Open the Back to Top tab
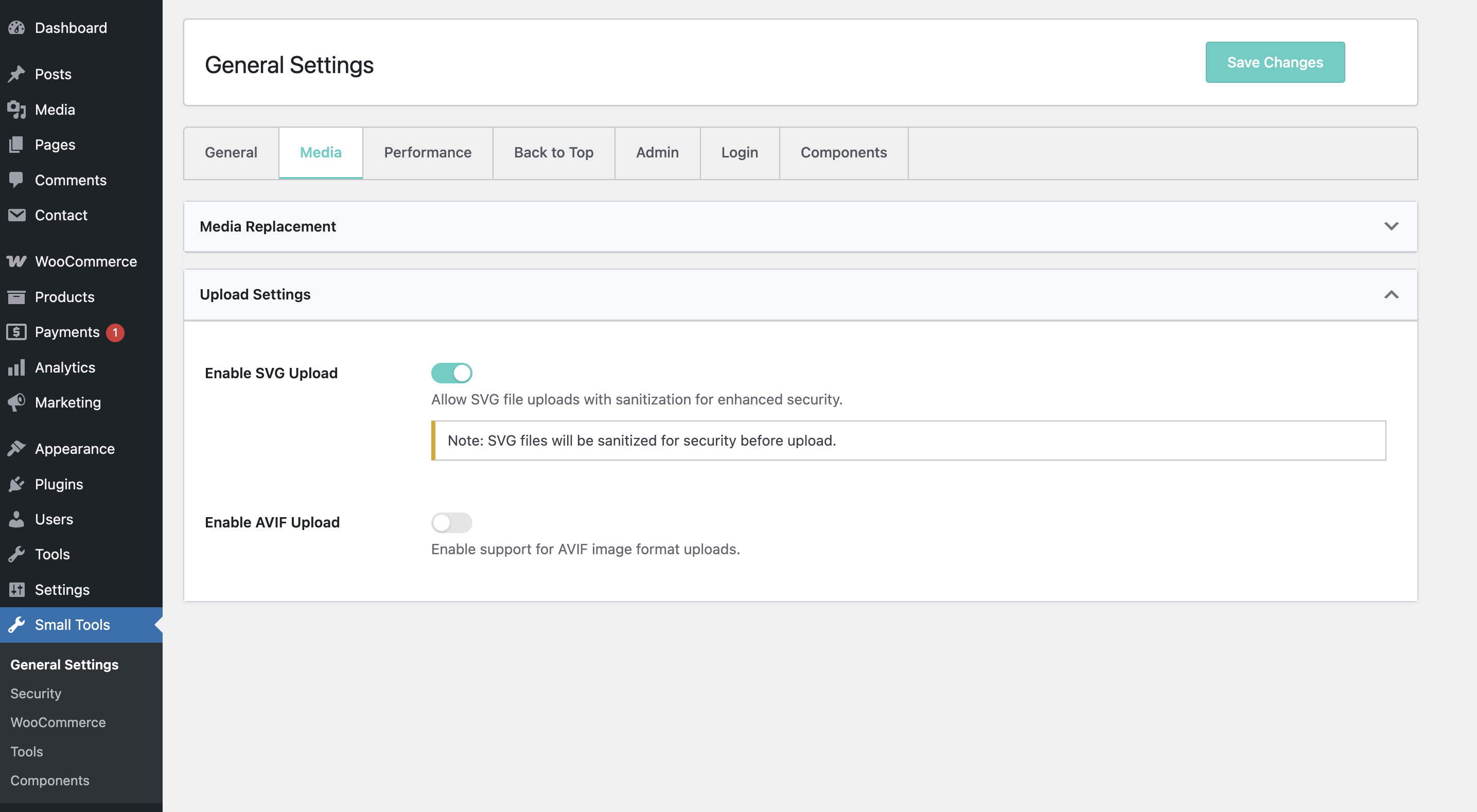The width and height of the screenshot is (1477, 812). click(x=553, y=152)
